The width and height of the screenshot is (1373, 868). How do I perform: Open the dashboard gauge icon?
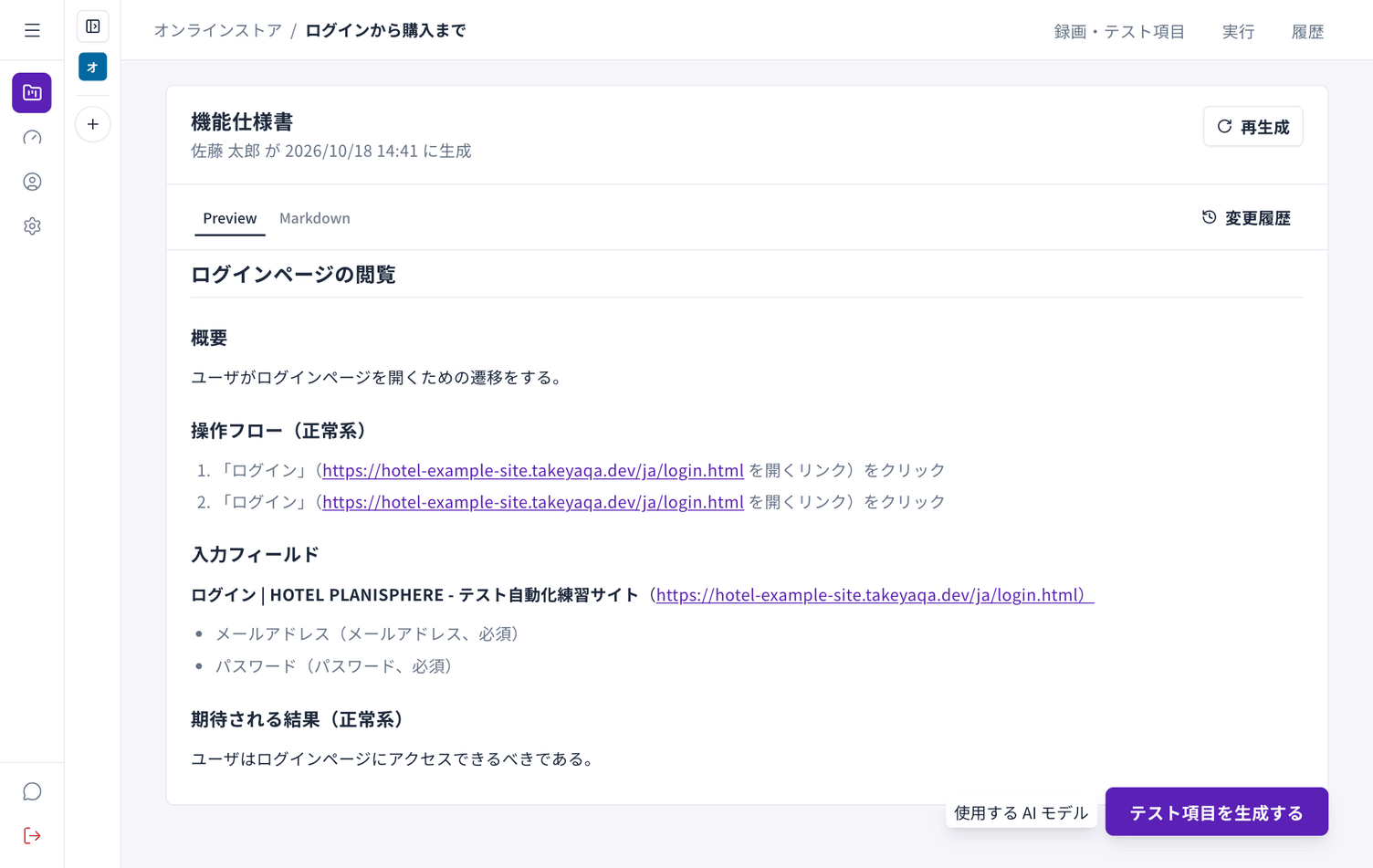click(x=32, y=138)
